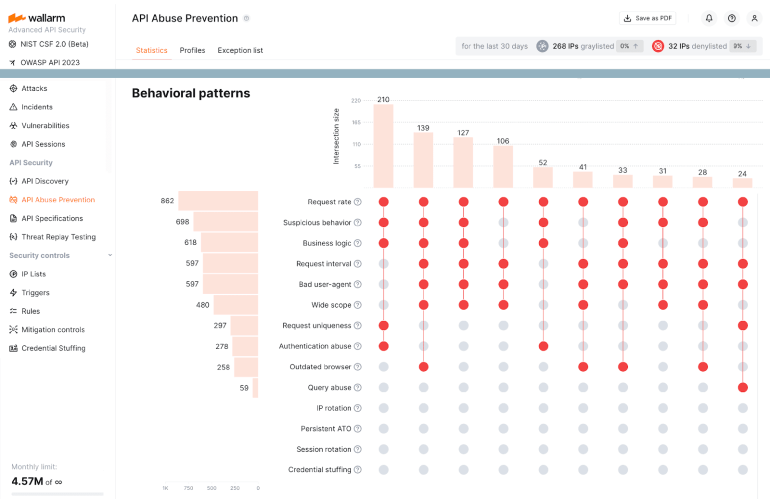Open the notifications bell icon
This screenshot has height=499, width=770.
coord(709,18)
